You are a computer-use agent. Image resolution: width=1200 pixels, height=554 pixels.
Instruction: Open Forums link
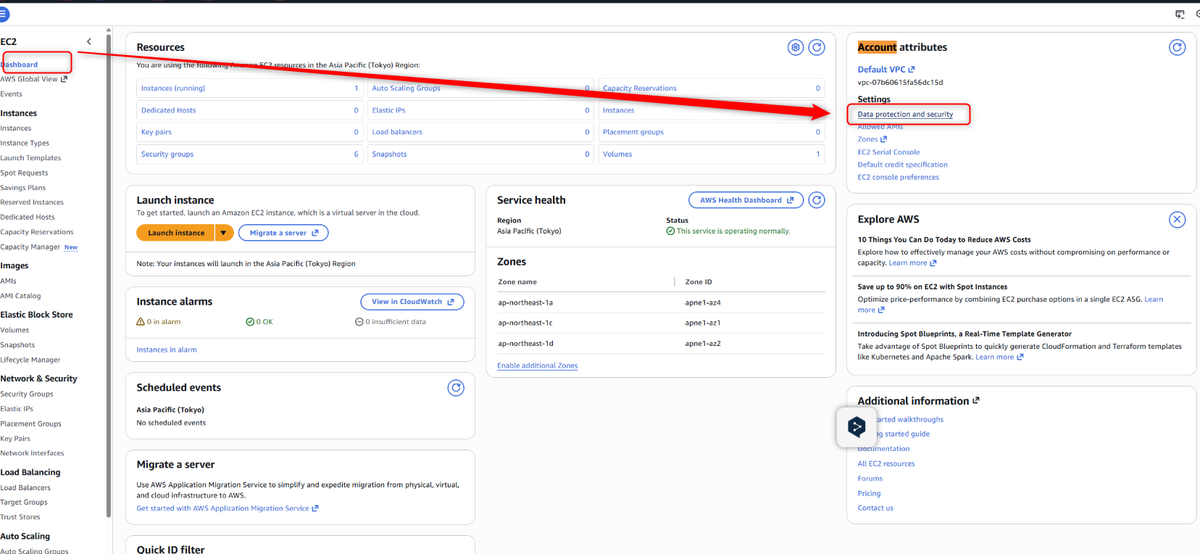click(870, 478)
